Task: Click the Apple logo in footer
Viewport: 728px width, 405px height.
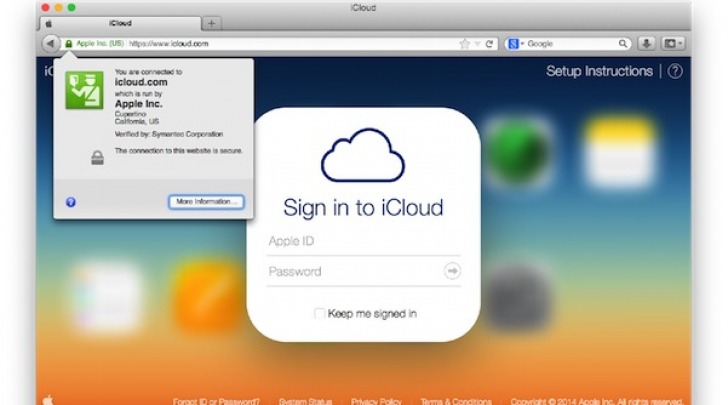Action: click(x=48, y=400)
